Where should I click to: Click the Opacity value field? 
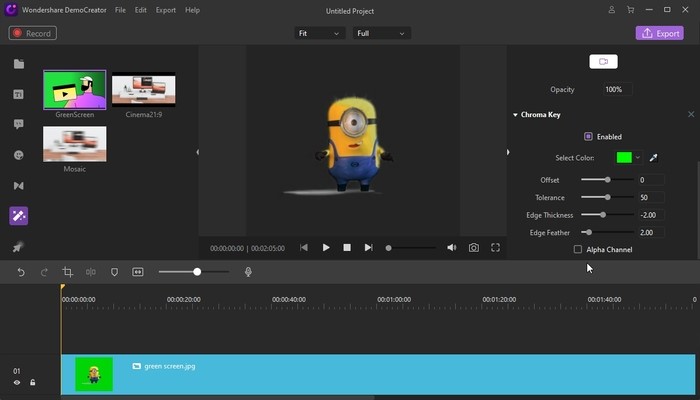(x=618, y=89)
